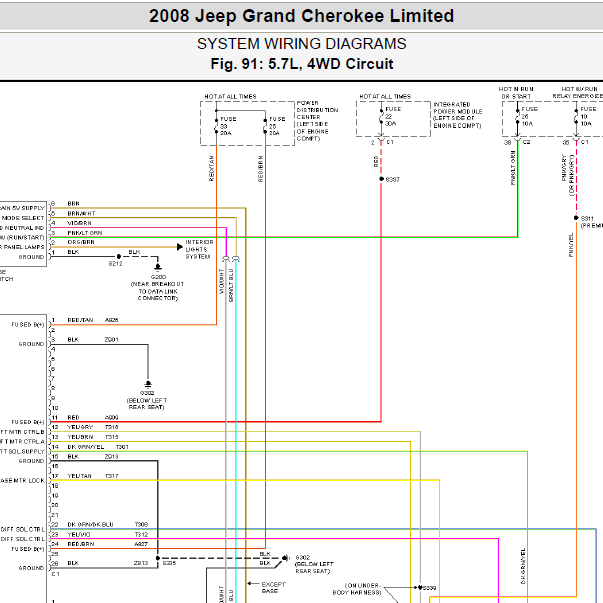Click the 'BLK Z913' wire label at pin 15

point(93,456)
